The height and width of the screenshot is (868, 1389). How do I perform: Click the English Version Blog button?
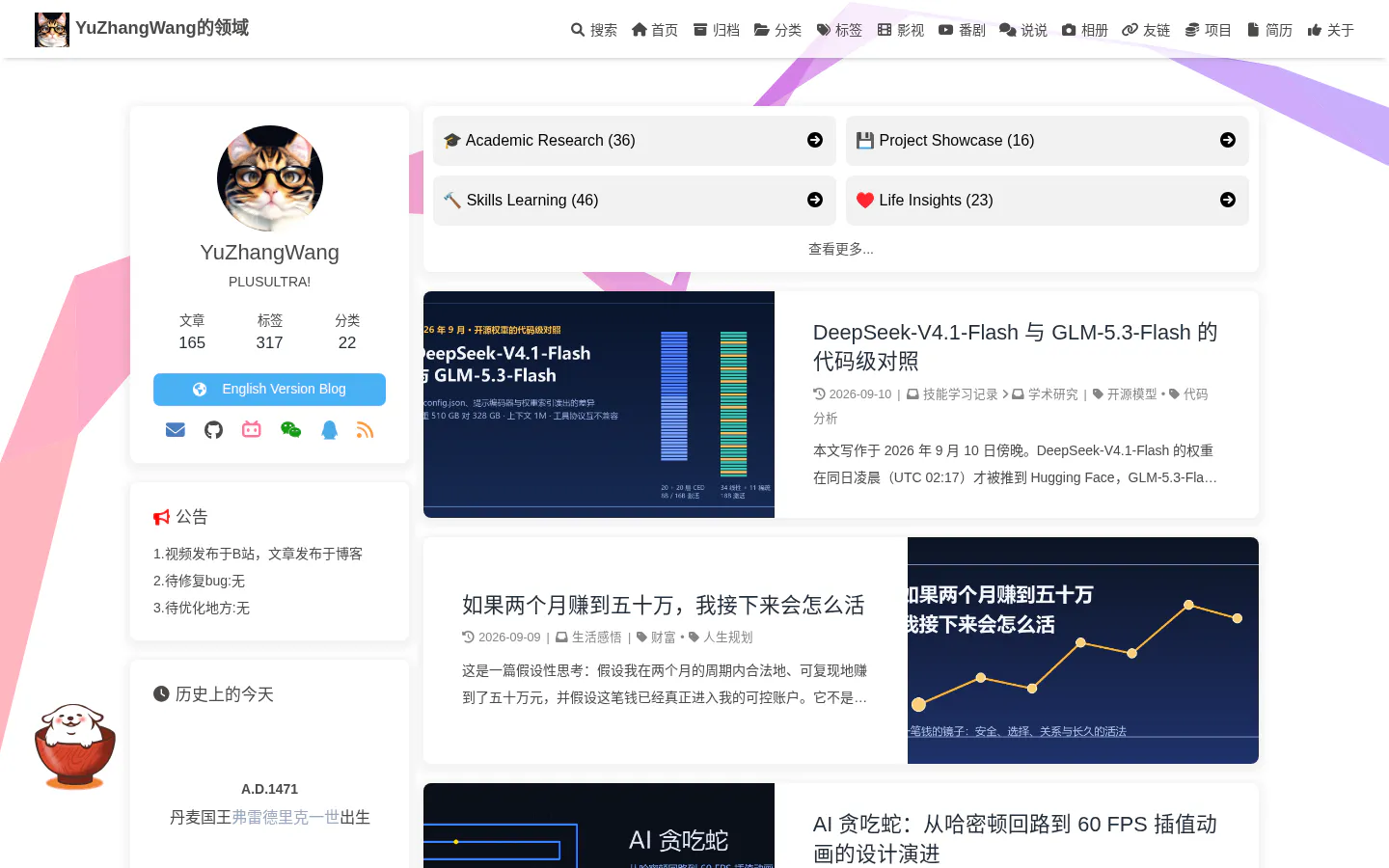269,390
